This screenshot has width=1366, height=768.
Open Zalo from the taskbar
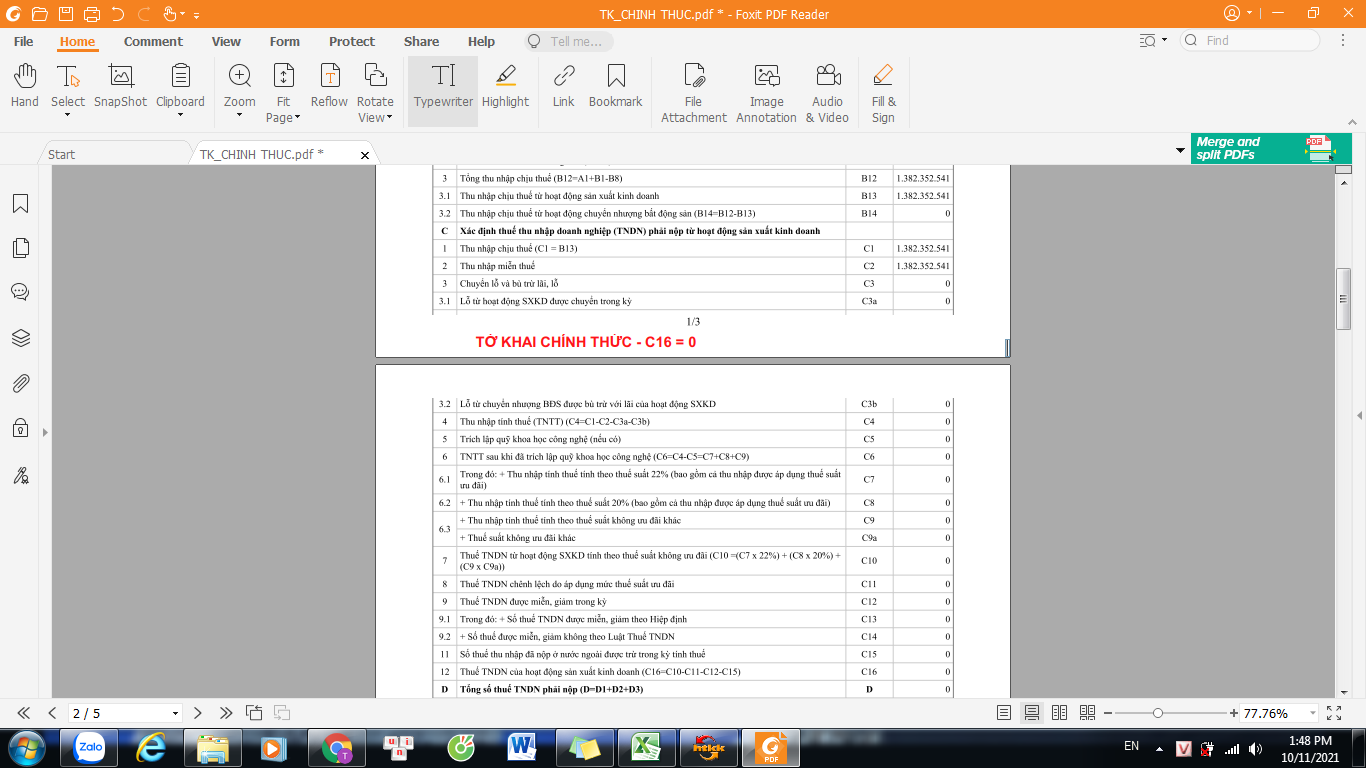[91, 747]
